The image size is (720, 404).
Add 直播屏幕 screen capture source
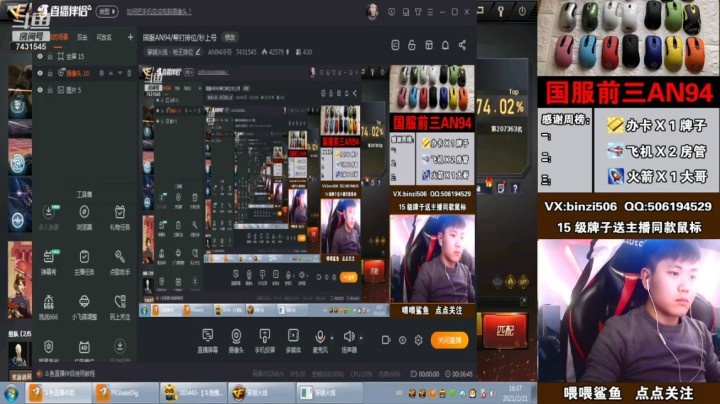208,341
